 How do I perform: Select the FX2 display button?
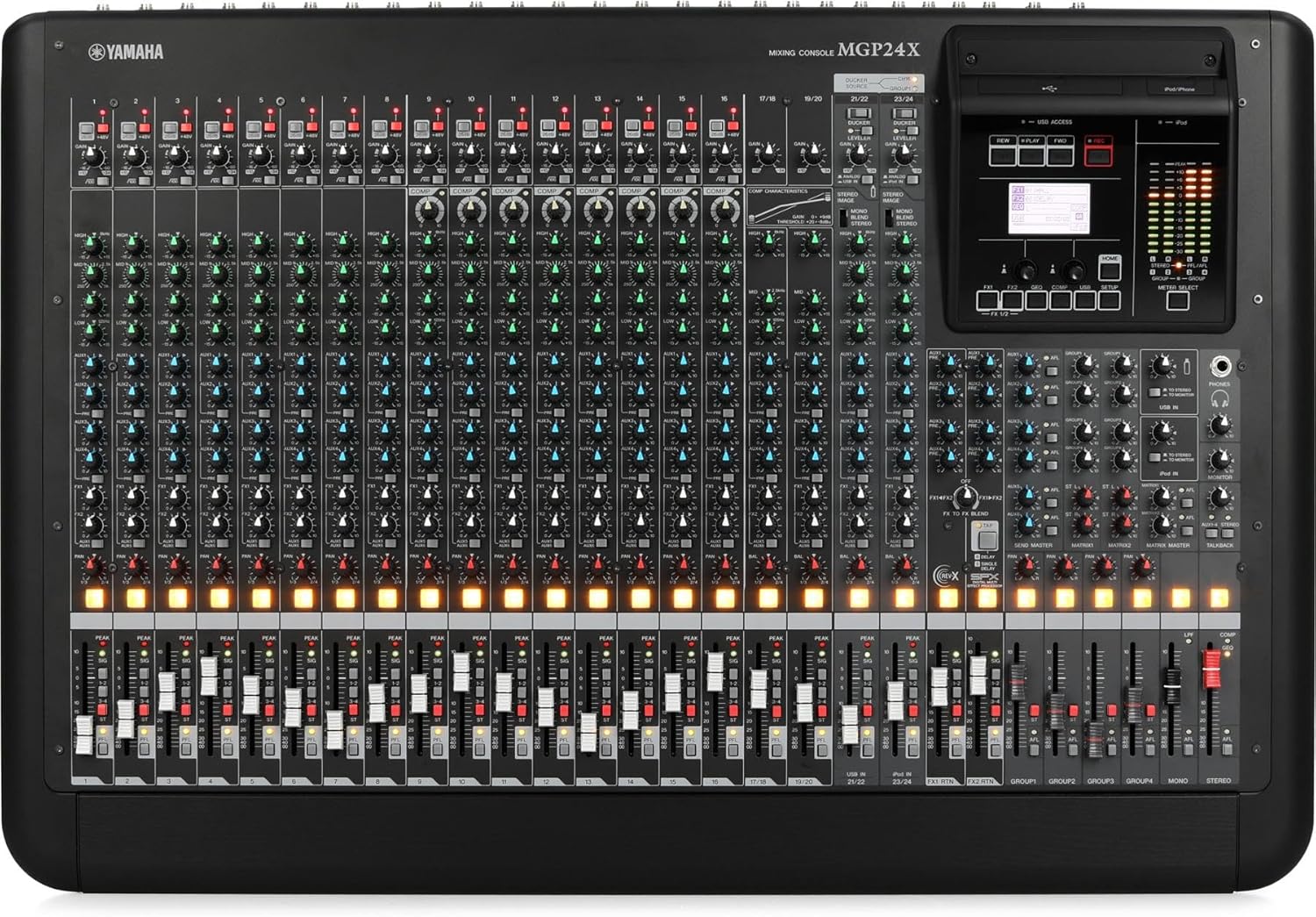tap(1012, 300)
